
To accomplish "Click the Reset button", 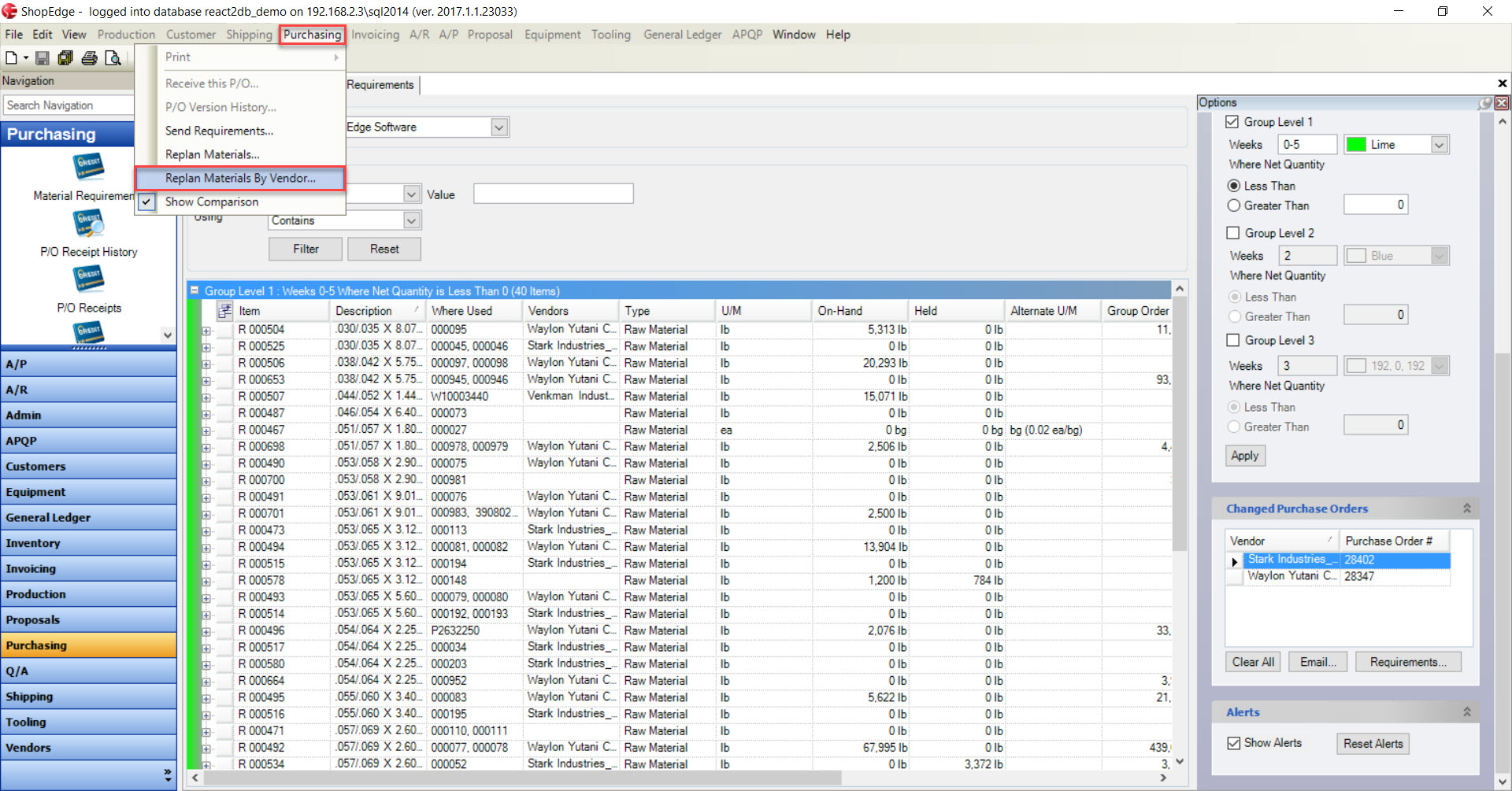I will (x=384, y=249).
